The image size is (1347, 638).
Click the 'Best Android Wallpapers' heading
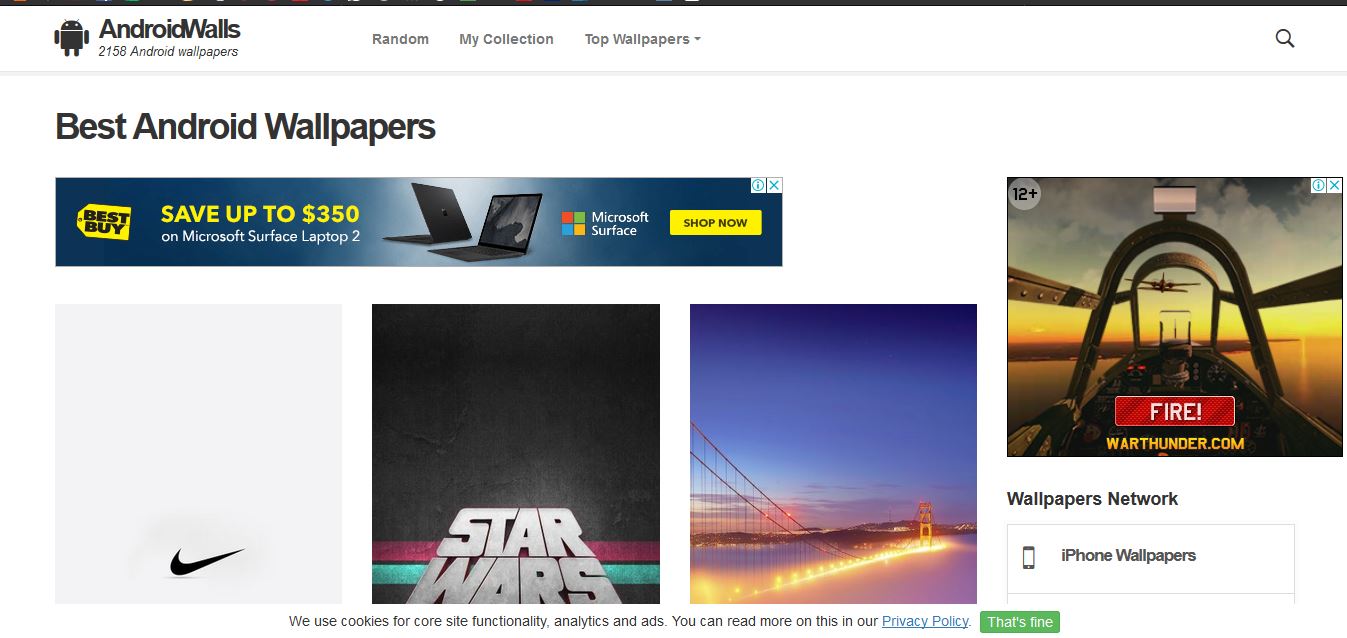click(245, 127)
